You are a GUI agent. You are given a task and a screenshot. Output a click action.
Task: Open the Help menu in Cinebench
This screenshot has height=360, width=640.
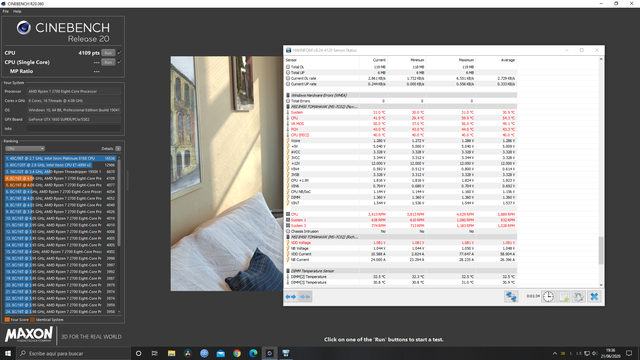pyautogui.click(x=17, y=11)
